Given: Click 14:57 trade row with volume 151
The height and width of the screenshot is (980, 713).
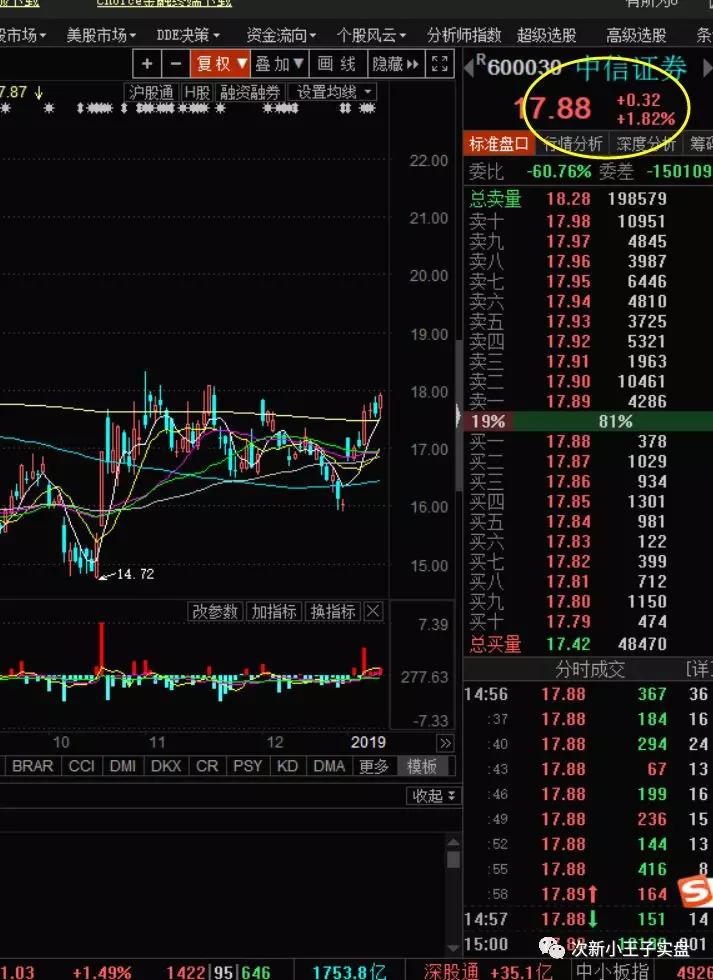Looking at the screenshot, I should pyautogui.click(x=588, y=919).
